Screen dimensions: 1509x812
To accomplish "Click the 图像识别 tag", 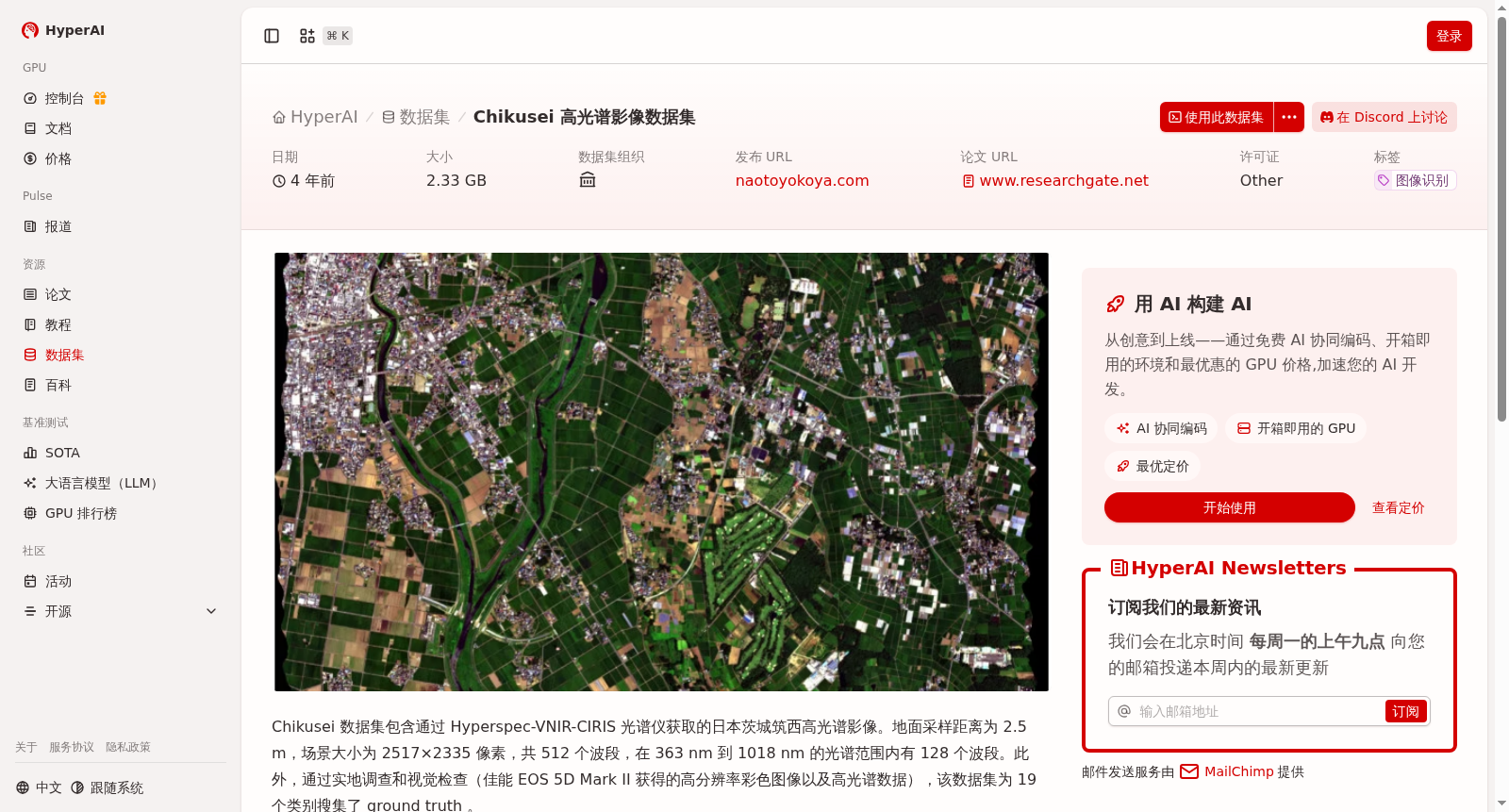I will click(1416, 180).
